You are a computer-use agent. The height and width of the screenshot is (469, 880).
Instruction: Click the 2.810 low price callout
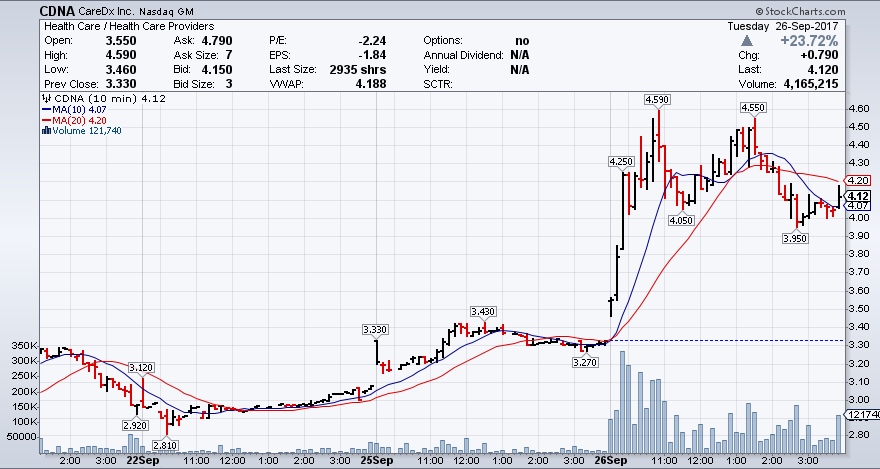coord(165,444)
